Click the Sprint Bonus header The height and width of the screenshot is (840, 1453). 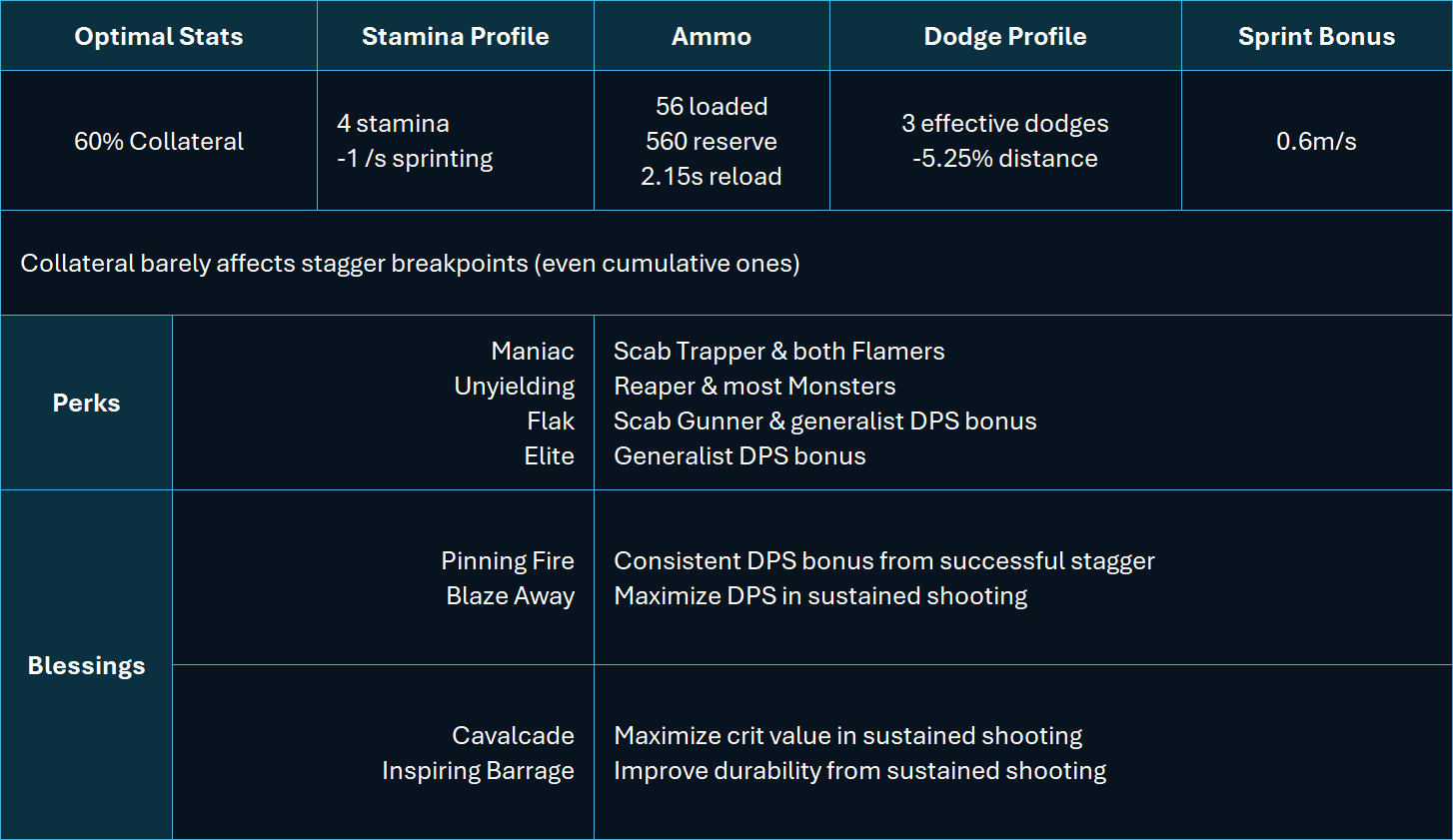[1316, 36]
